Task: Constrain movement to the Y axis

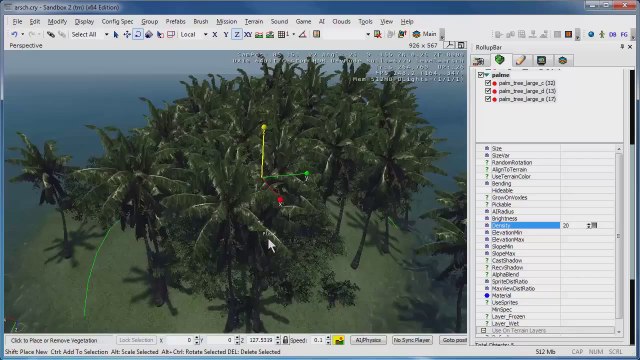Action: tap(226, 35)
